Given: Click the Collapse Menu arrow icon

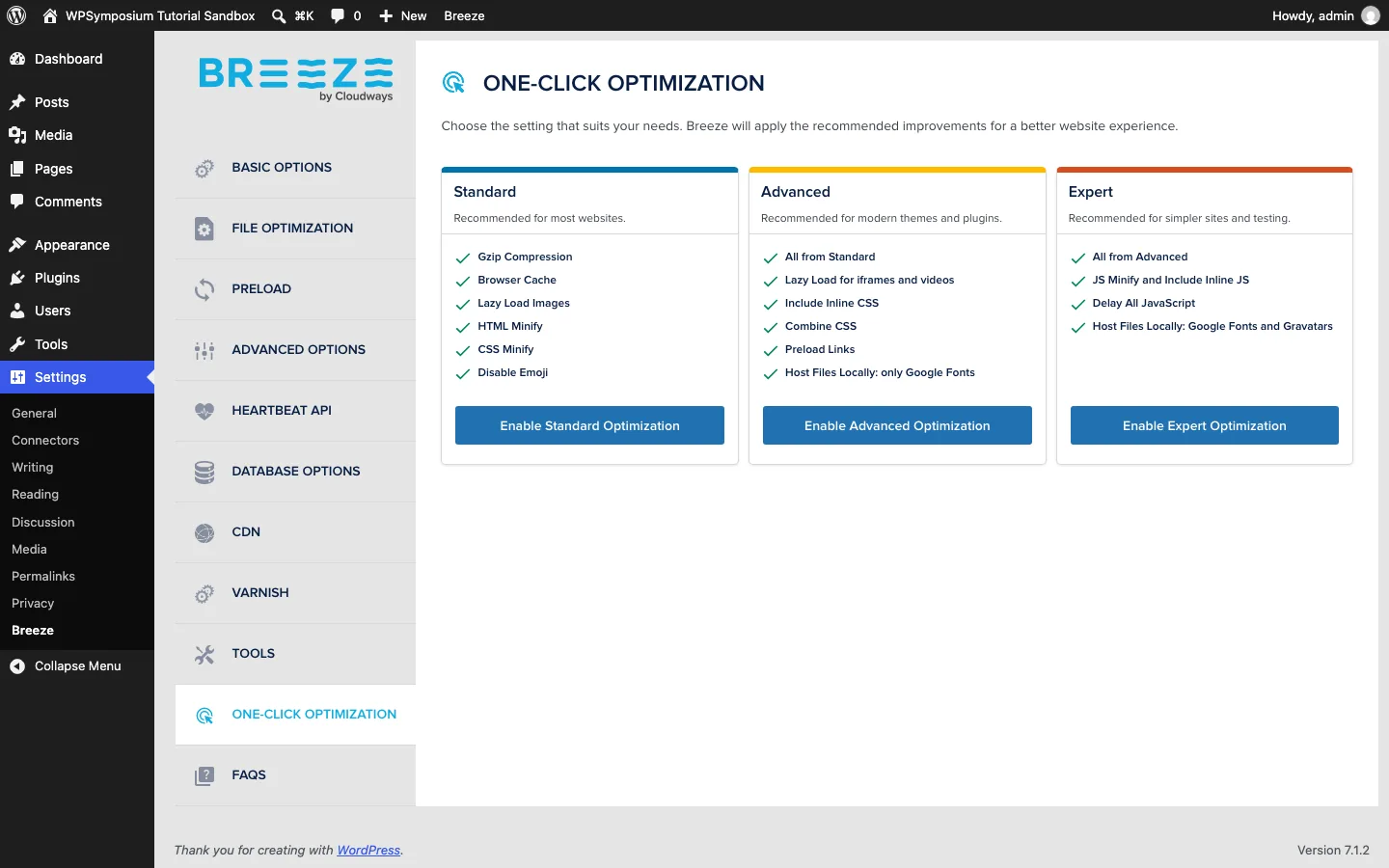Looking at the screenshot, I should point(17,666).
